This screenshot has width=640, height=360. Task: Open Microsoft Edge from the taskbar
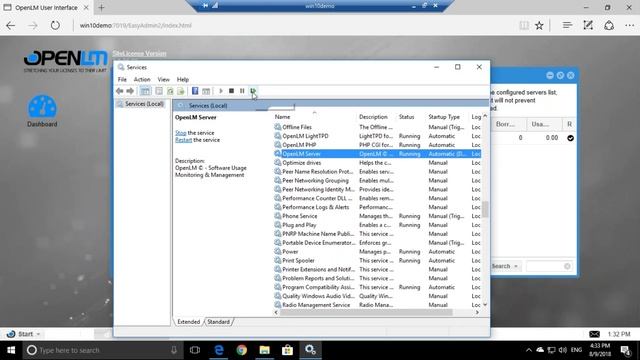click(x=219, y=350)
